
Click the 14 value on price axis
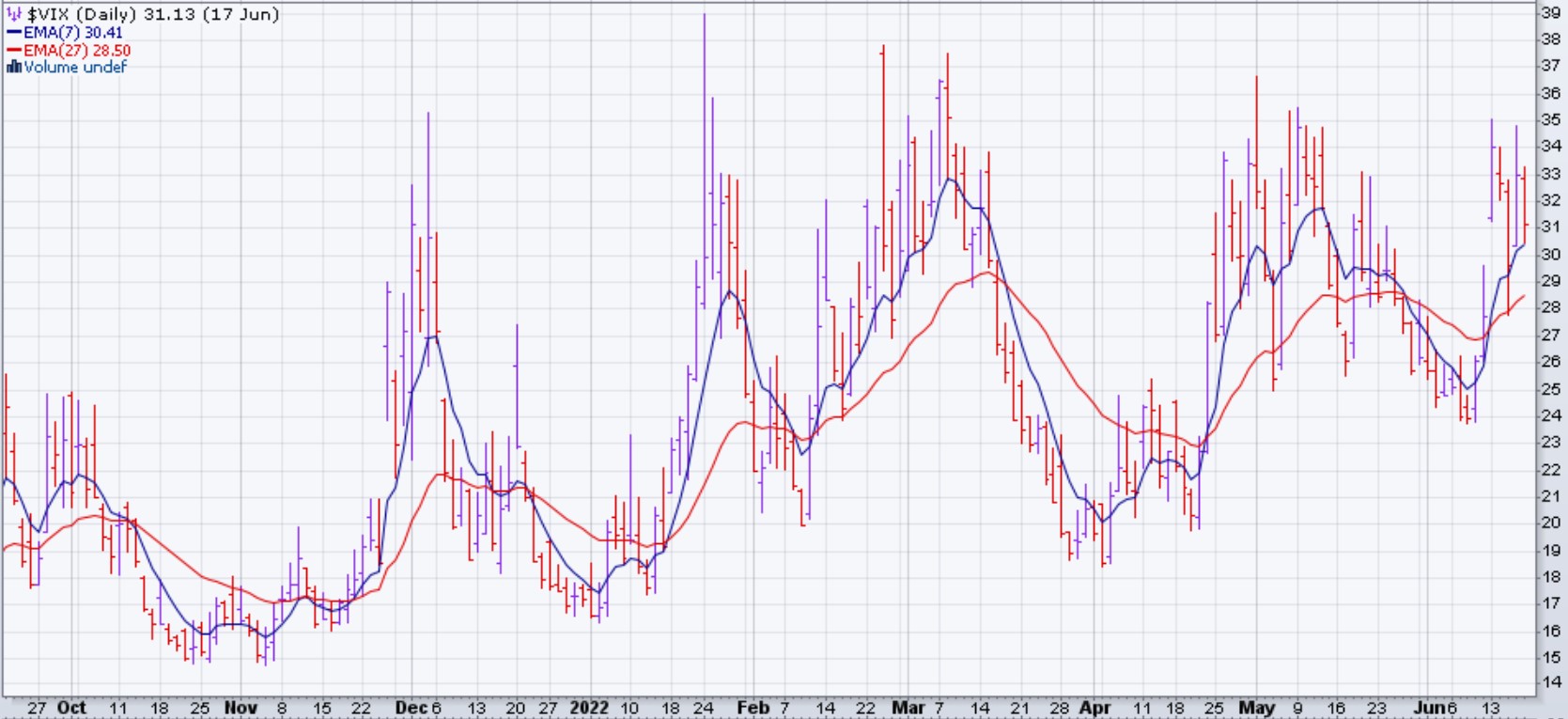1549,684
